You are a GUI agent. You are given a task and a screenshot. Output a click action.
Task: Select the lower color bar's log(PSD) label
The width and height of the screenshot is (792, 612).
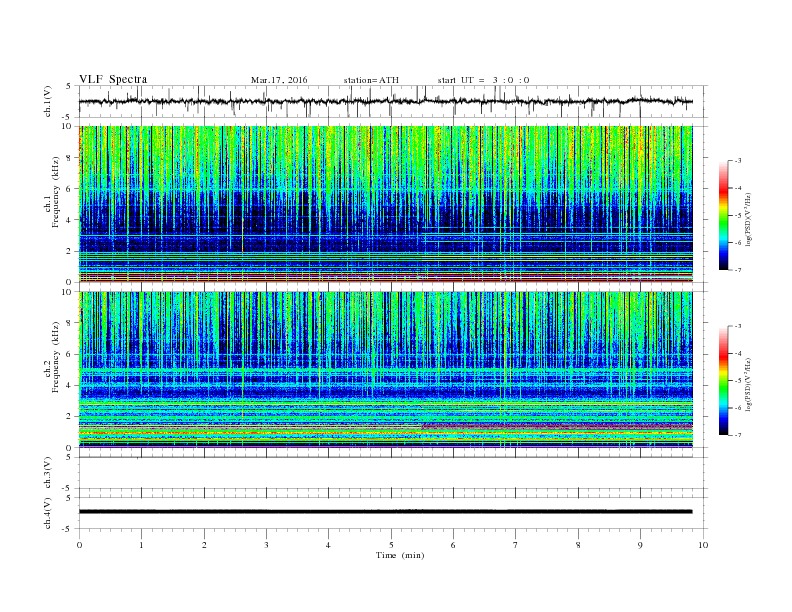coord(749,384)
